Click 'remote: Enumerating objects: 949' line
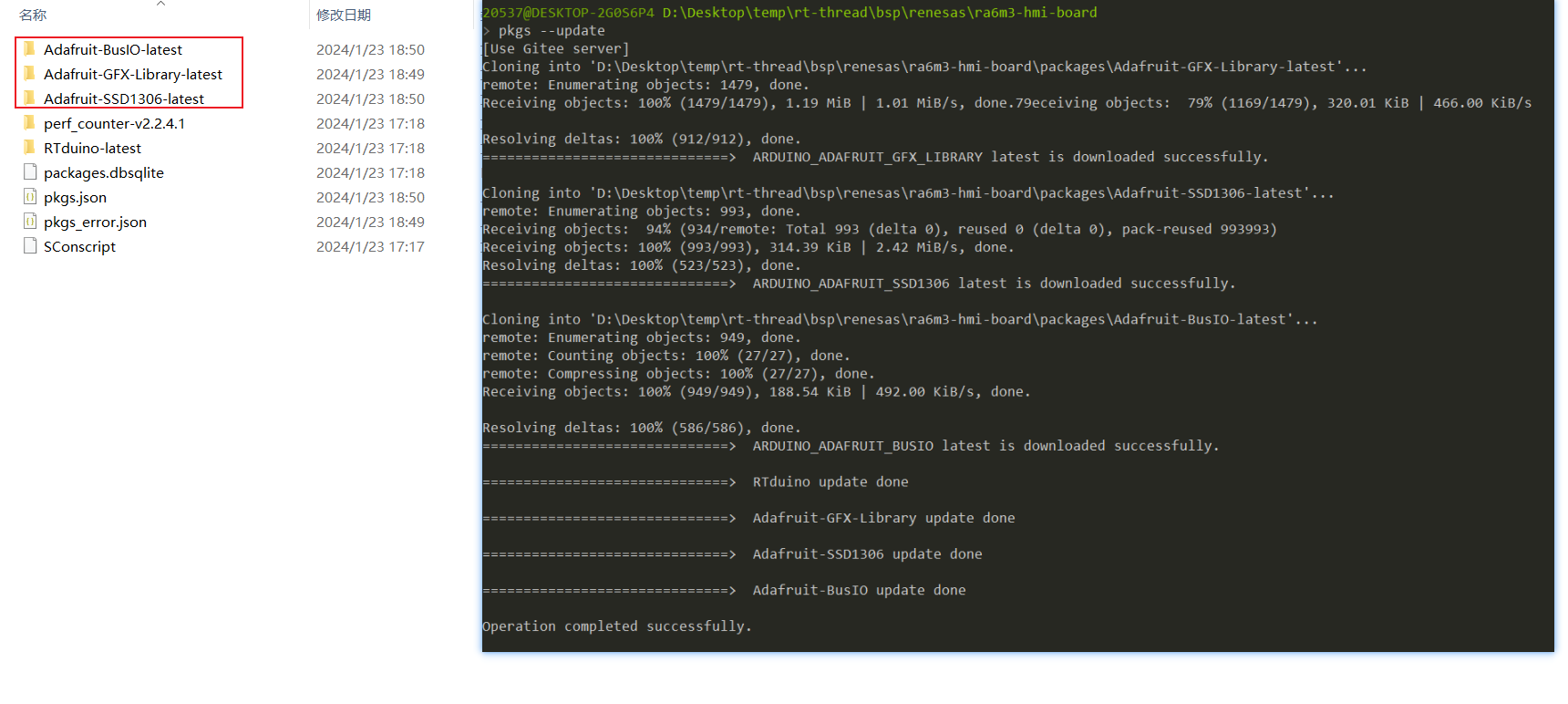Viewport: 1568px width, 704px height. (642, 337)
